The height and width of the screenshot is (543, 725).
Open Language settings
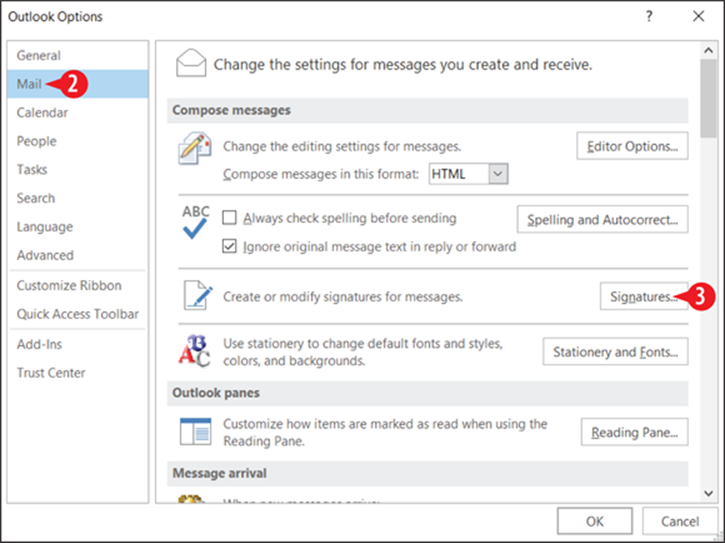(x=78, y=227)
